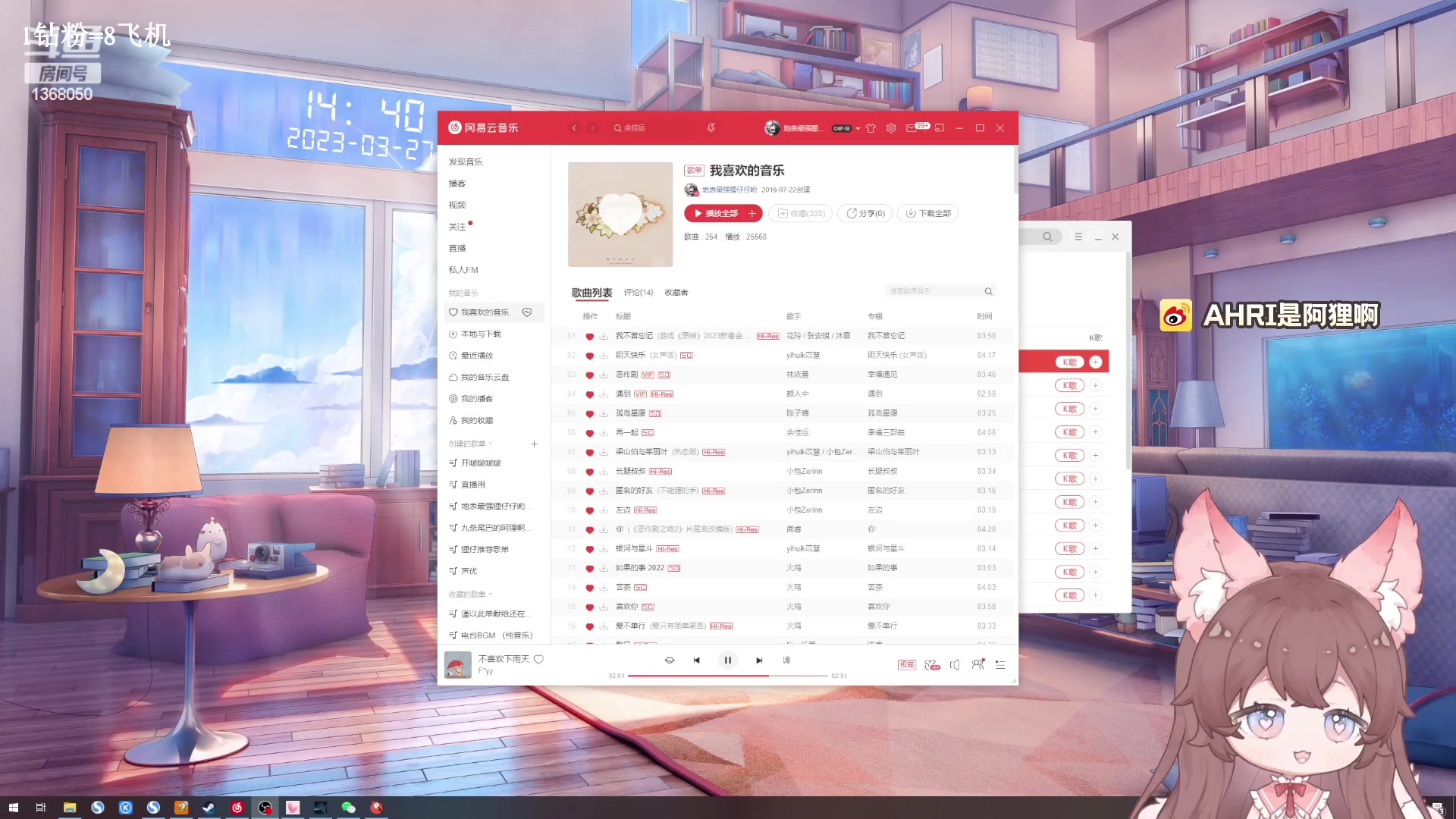Open 私人FM in the sidebar
1456x819 pixels.
tap(463, 270)
